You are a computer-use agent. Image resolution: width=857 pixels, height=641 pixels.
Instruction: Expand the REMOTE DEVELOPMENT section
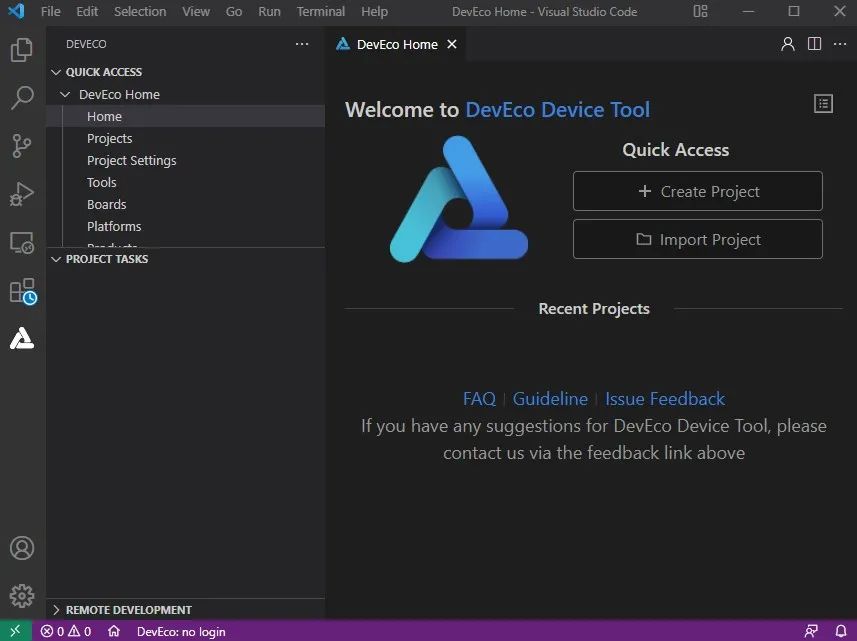coord(128,610)
